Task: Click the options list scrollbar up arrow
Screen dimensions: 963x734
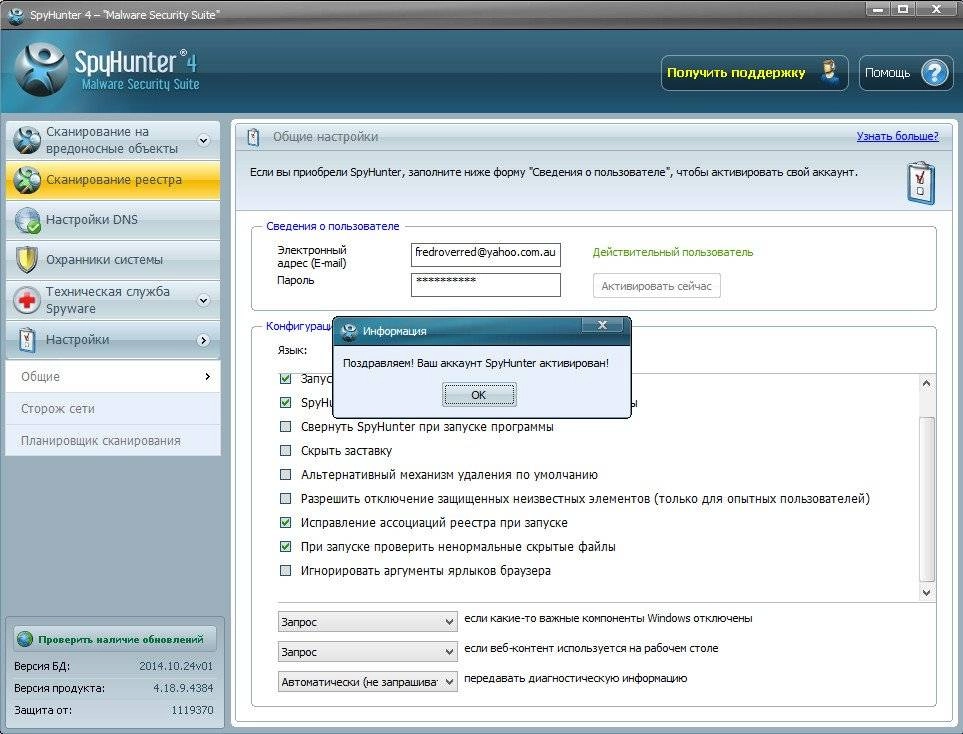Action: coord(926,383)
